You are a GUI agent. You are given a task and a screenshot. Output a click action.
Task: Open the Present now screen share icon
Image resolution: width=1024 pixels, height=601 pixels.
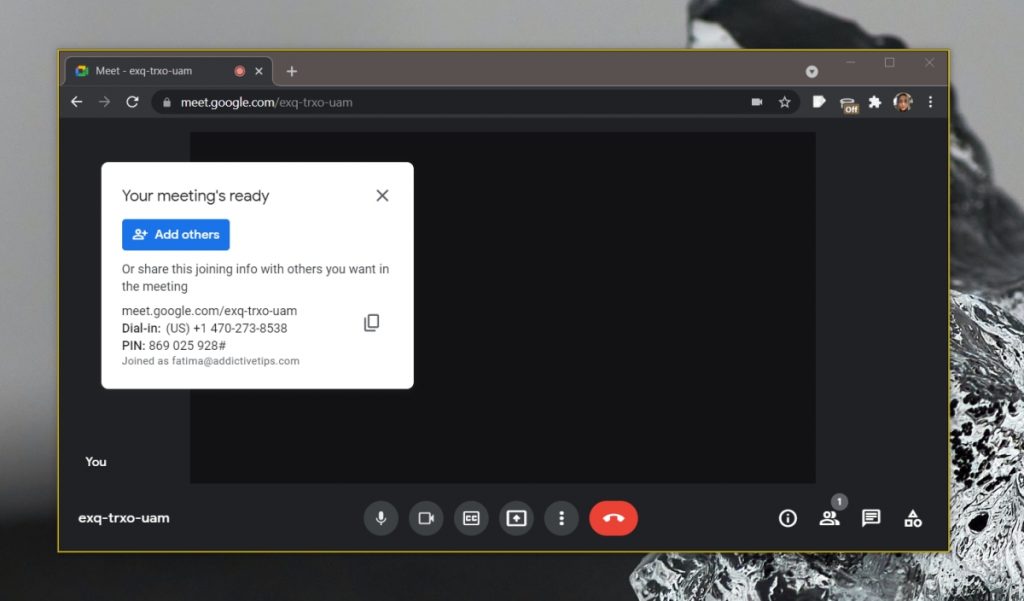516,518
